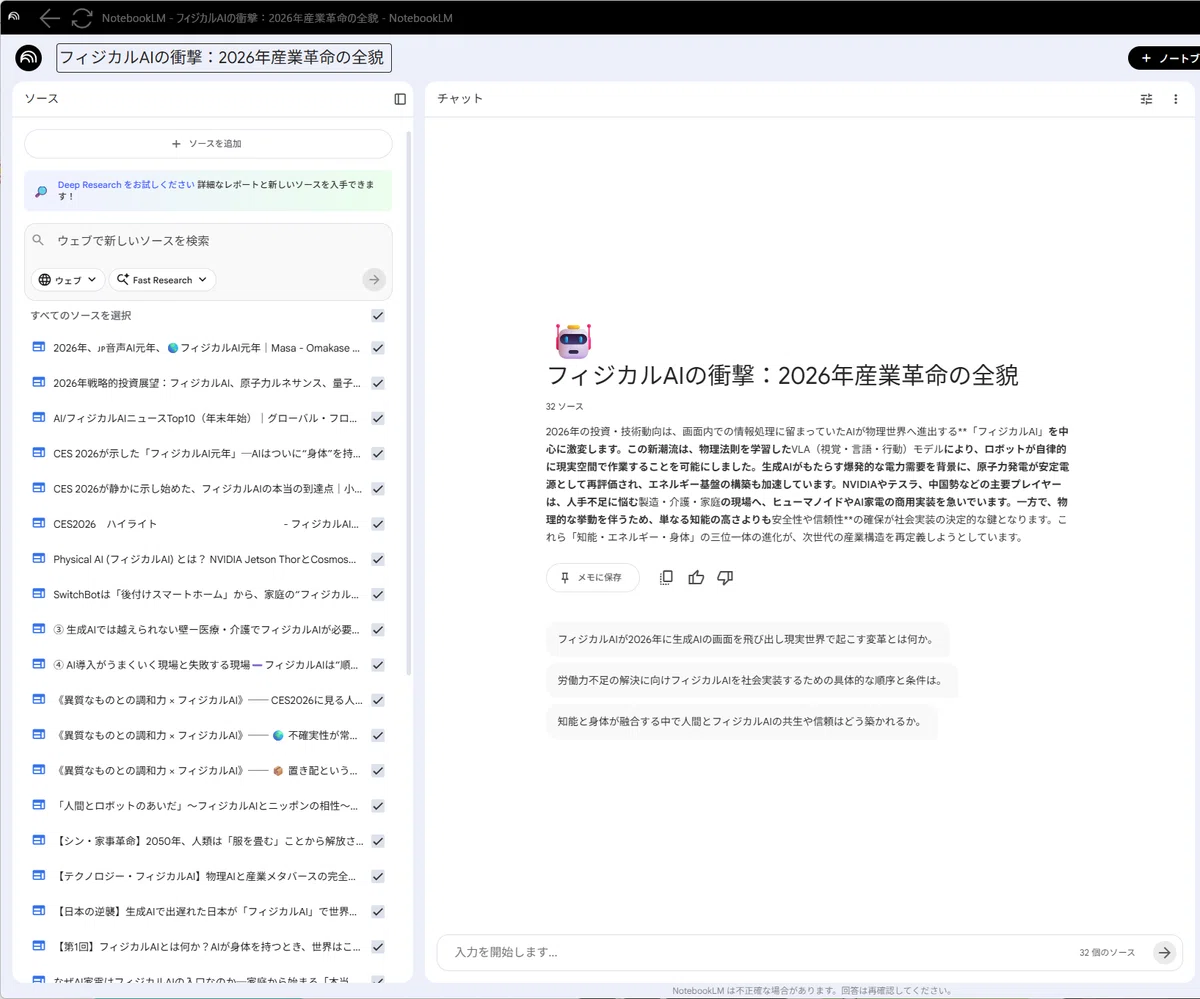Open source "④ AI導入がうまくいく現場と失敗する現場"

(x=207, y=664)
